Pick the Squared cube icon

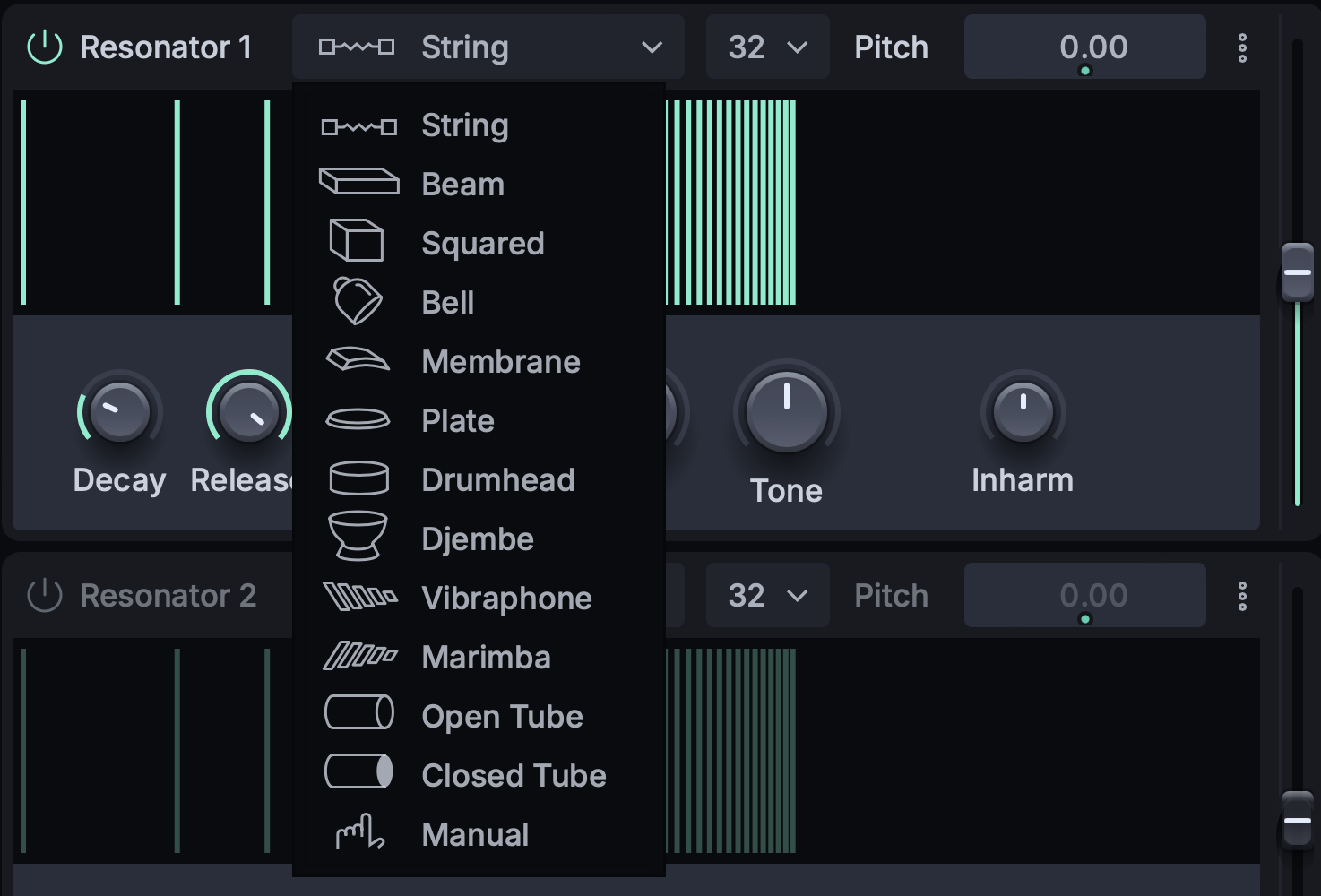[357, 240]
